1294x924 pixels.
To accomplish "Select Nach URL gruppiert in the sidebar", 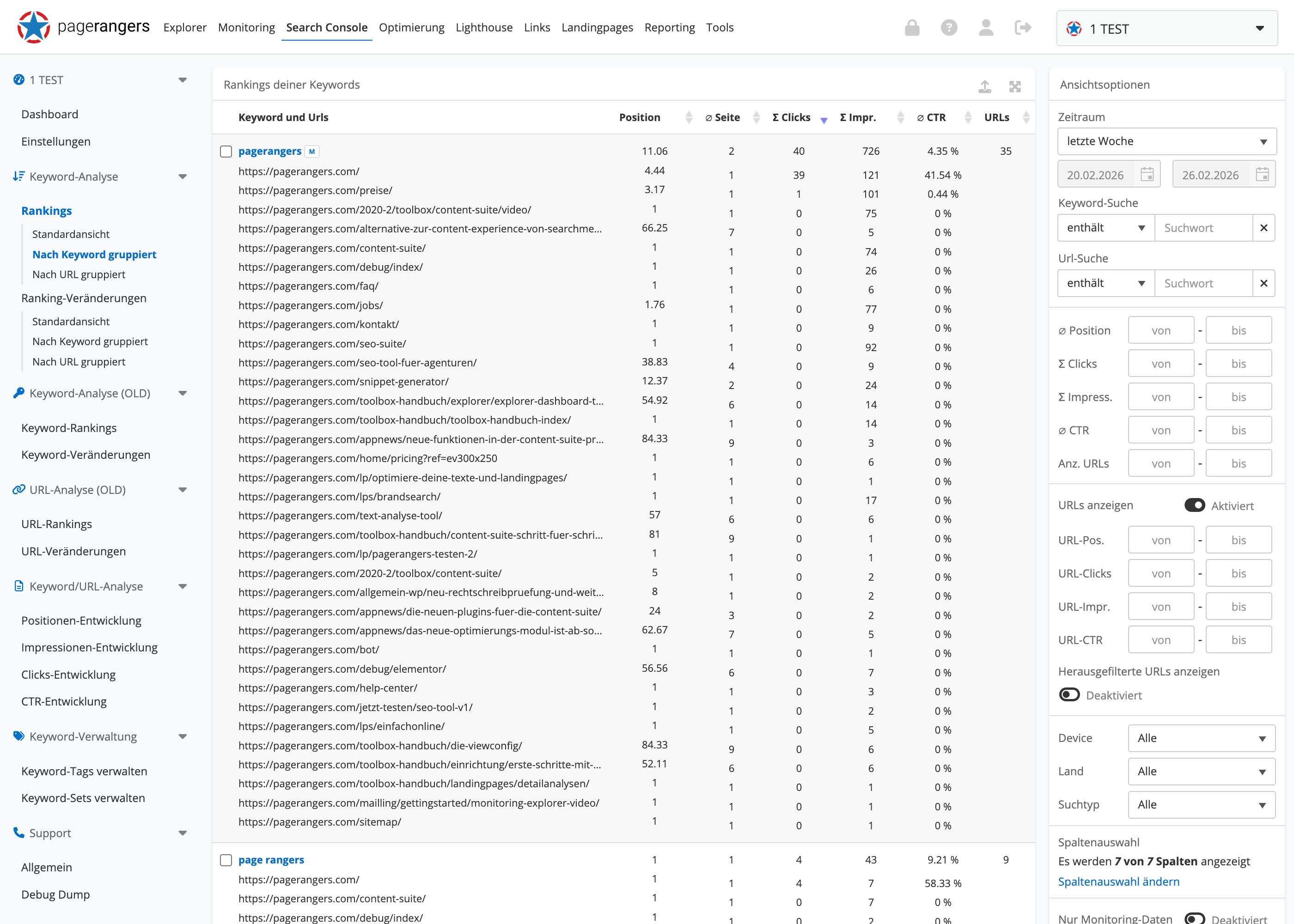I will coord(79,274).
